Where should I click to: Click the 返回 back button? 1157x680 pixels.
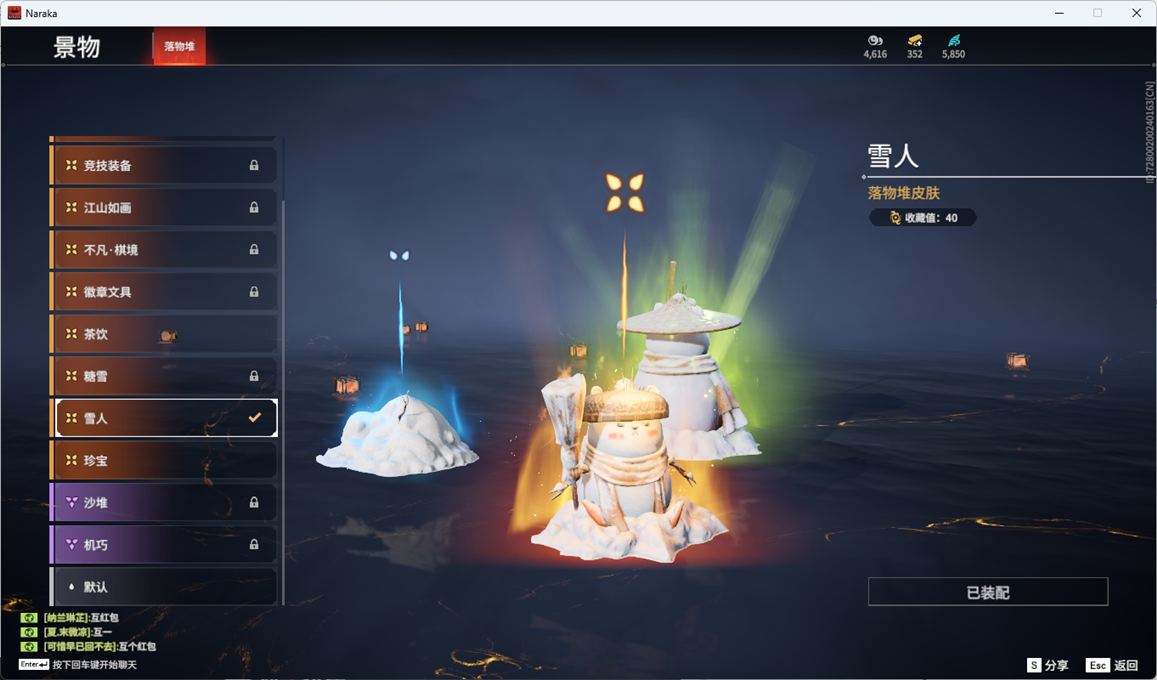click(1112, 665)
